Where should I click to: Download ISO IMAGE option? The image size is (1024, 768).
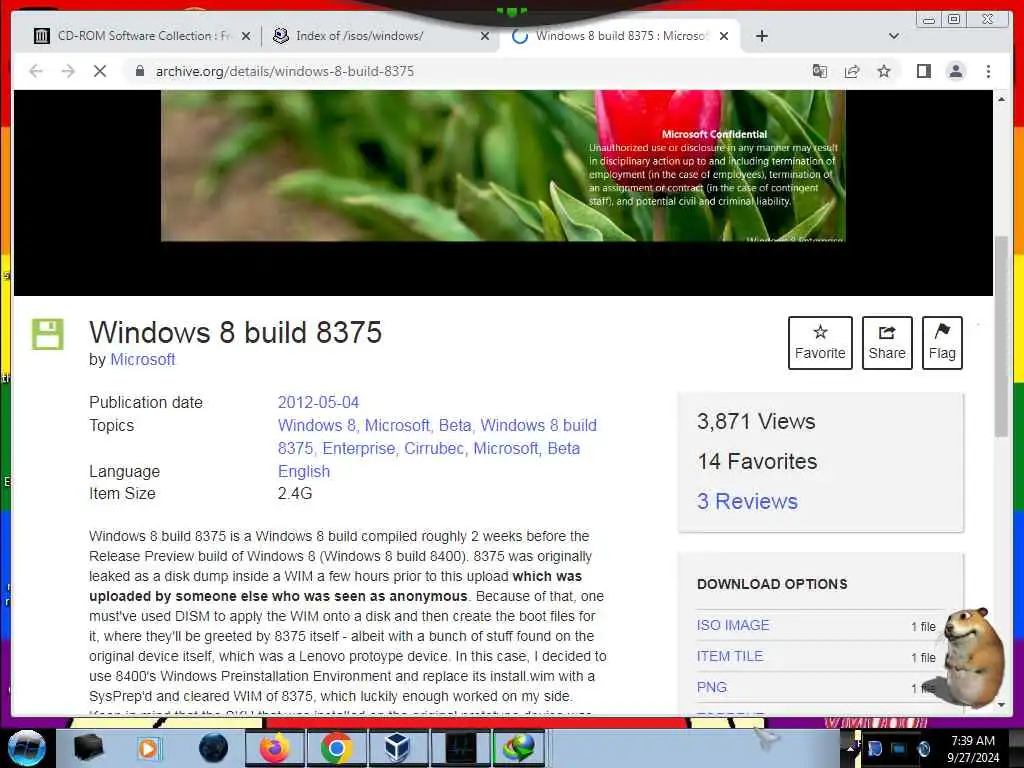click(x=733, y=625)
